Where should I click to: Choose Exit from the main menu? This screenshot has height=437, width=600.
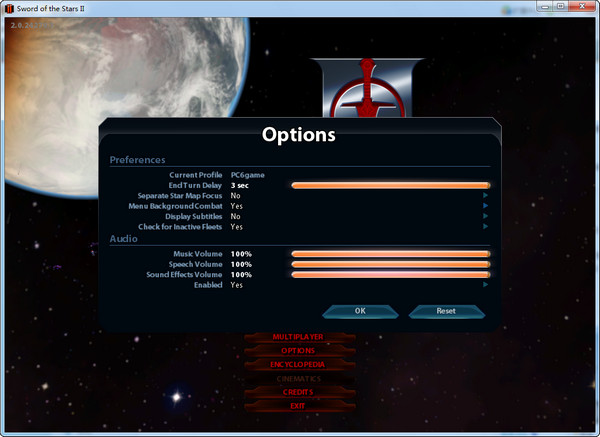pos(298,406)
